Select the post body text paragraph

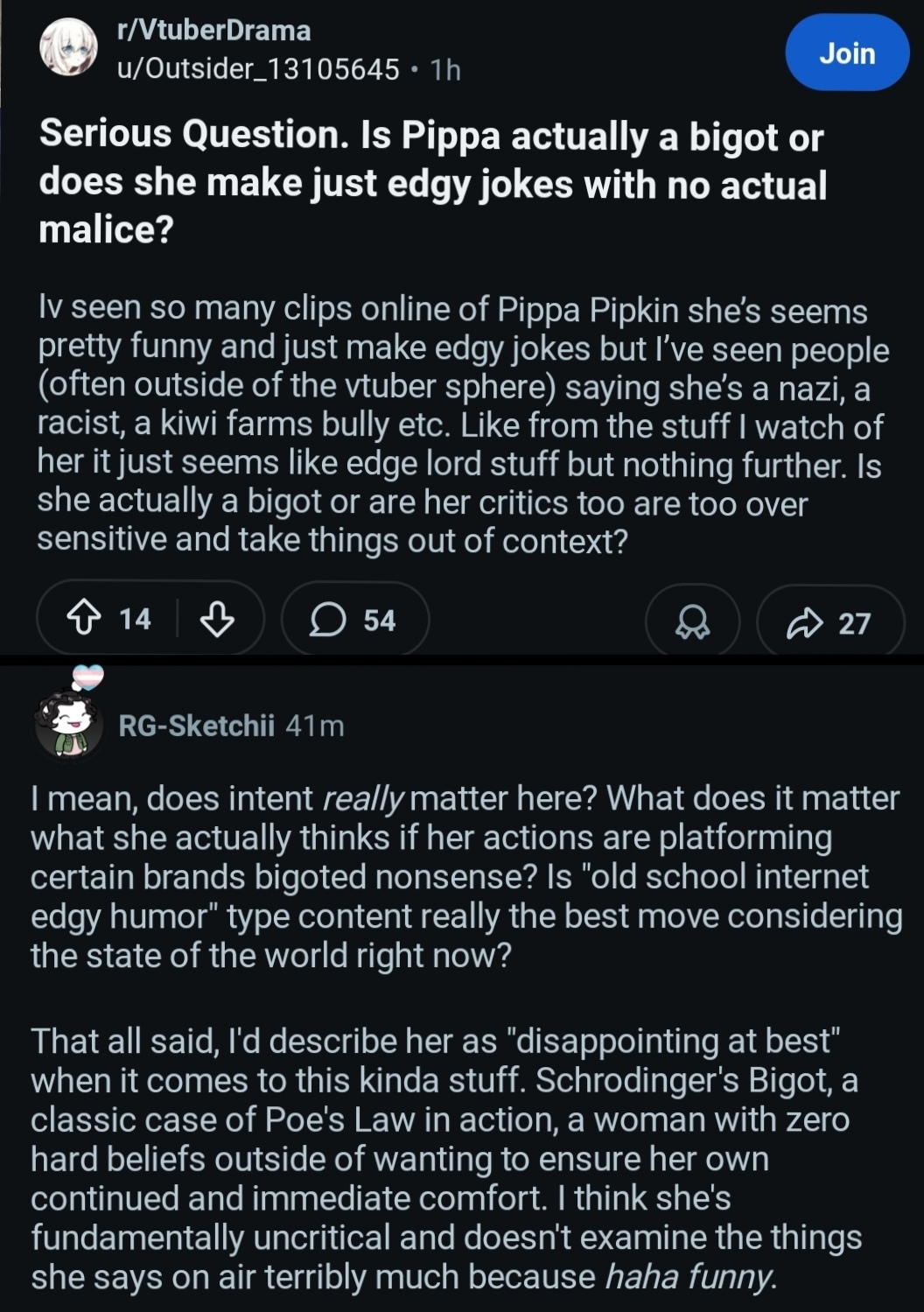point(463,425)
